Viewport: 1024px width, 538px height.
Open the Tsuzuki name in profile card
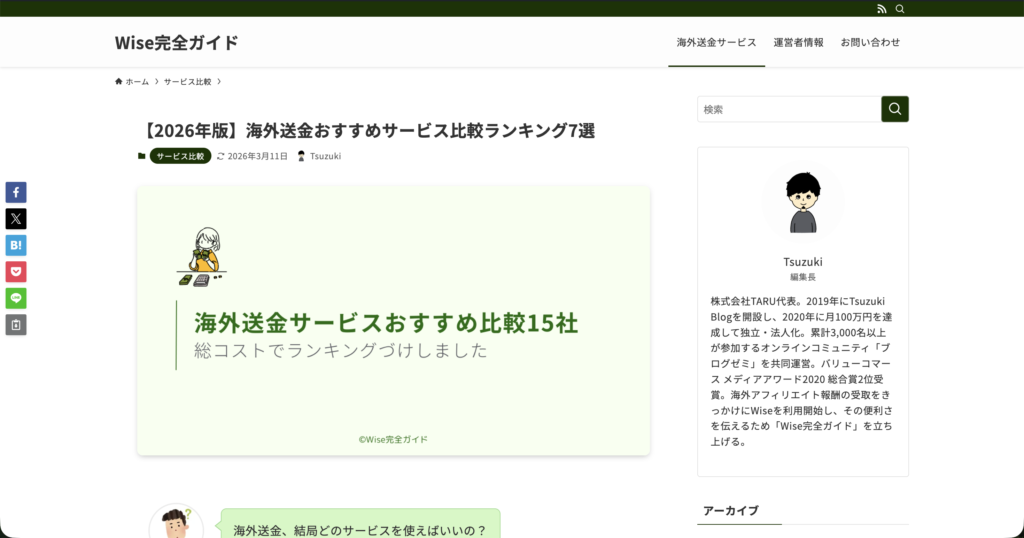click(803, 262)
